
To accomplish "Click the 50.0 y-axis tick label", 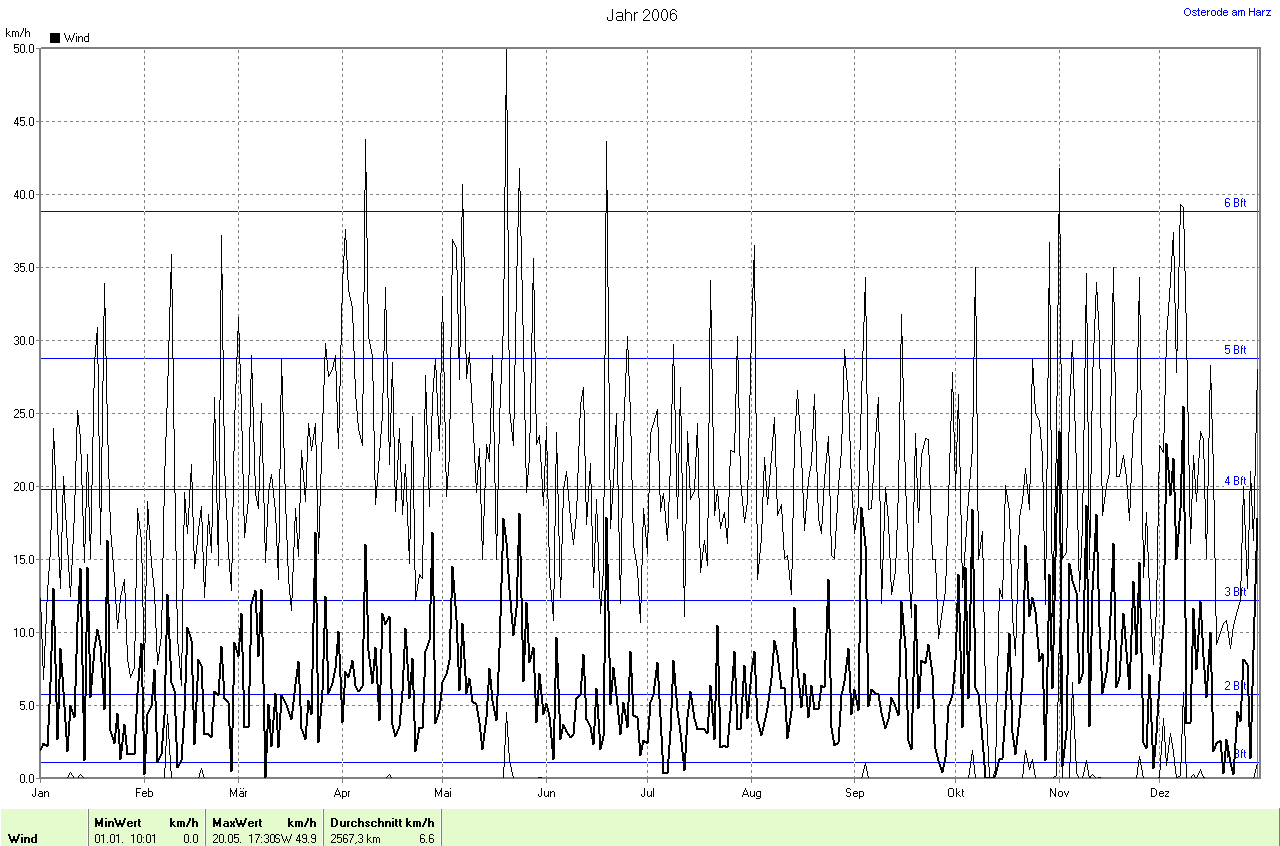I will coord(22,48).
